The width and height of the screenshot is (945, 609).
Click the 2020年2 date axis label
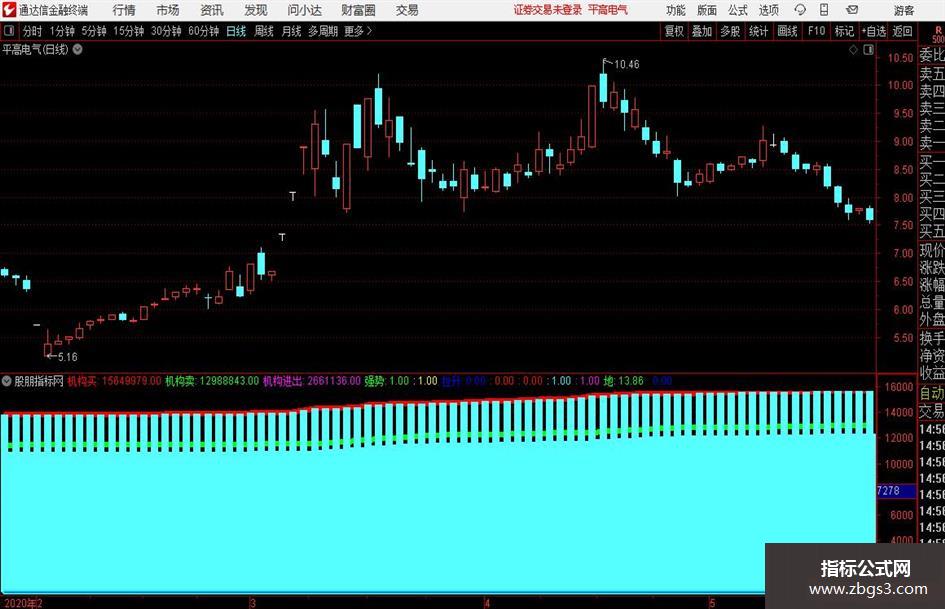tap(23, 603)
